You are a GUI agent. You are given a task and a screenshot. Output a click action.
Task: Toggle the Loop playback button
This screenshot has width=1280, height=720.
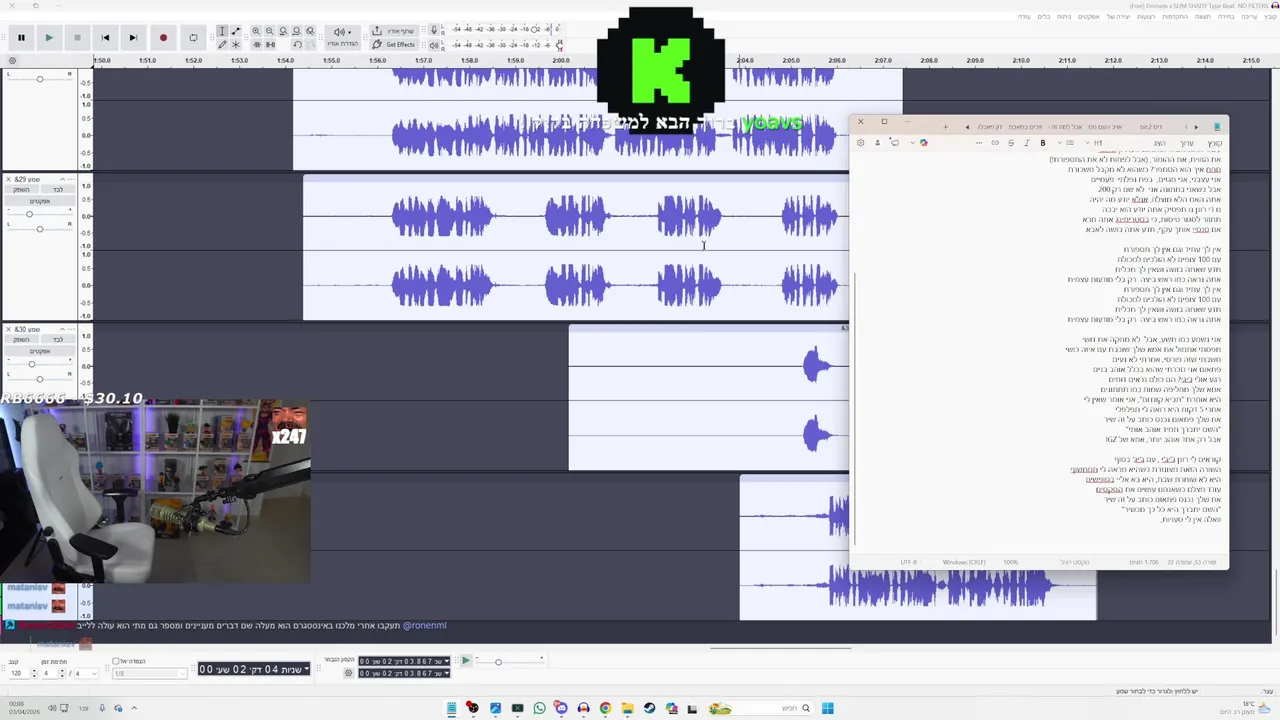coord(193,38)
